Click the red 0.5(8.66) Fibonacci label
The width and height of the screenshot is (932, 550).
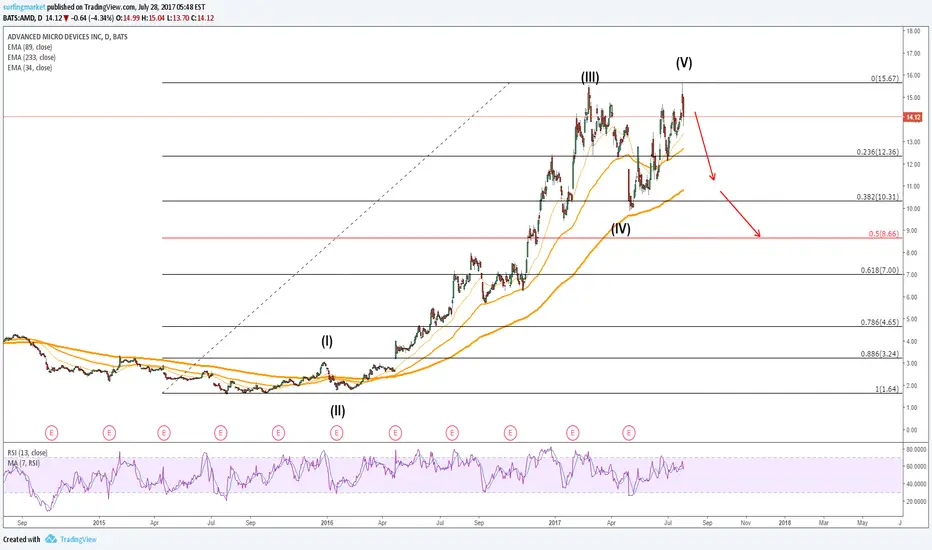point(884,234)
